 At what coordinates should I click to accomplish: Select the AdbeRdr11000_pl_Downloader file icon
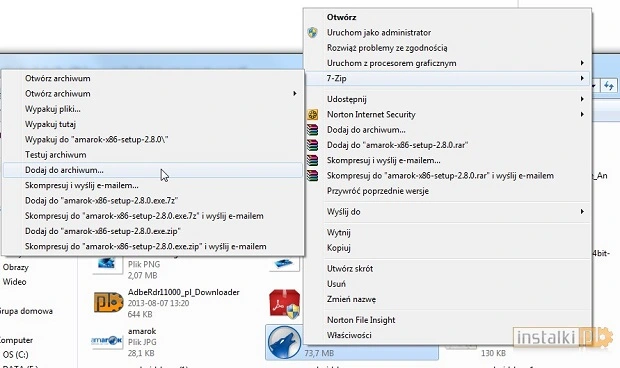tap(108, 303)
